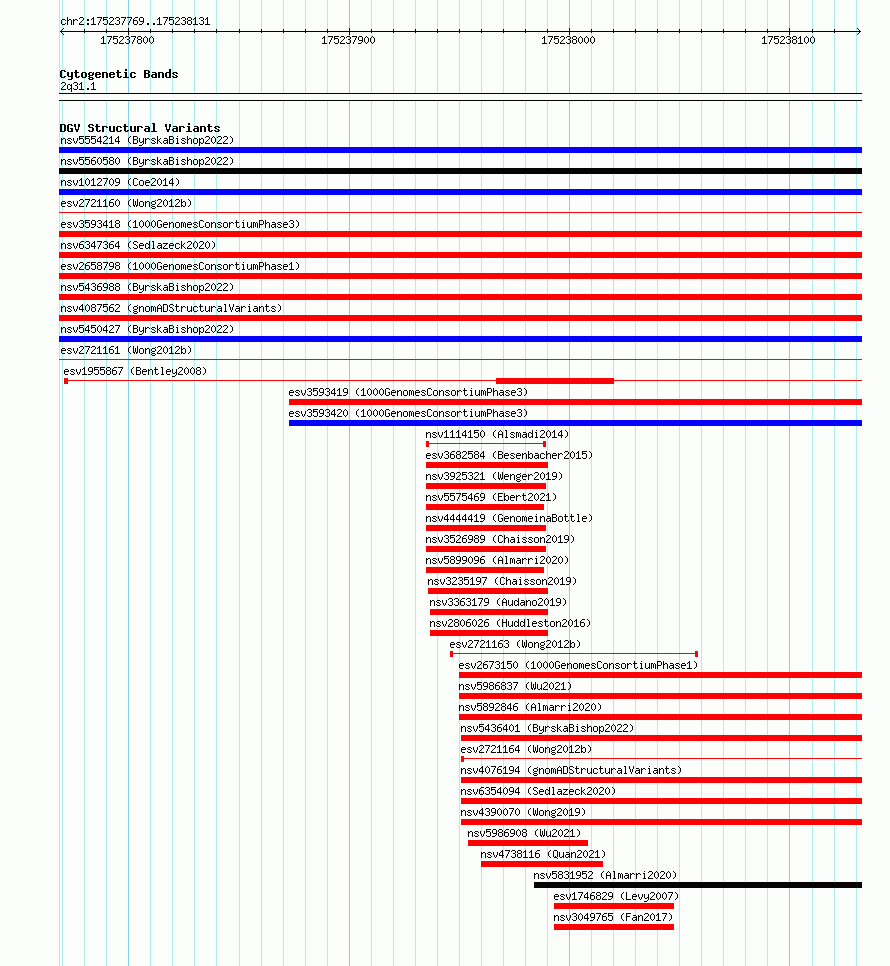The width and height of the screenshot is (890, 966).
Task: Select esv2721164 (Wong2012b) variant label
Action: tap(527, 749)
